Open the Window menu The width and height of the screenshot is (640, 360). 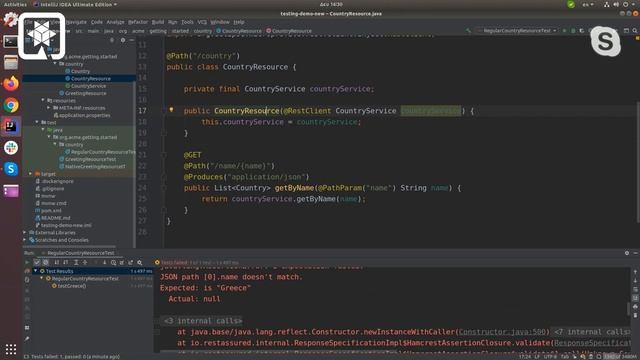pyautogui.click(x=220, y=22)
